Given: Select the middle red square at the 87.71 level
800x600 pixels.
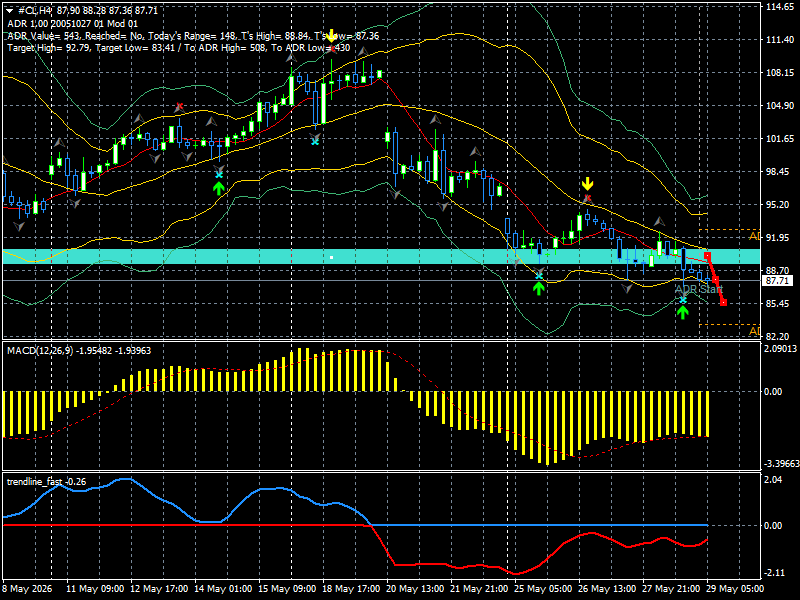Looking at the screenshot, I should pos(716,280).
